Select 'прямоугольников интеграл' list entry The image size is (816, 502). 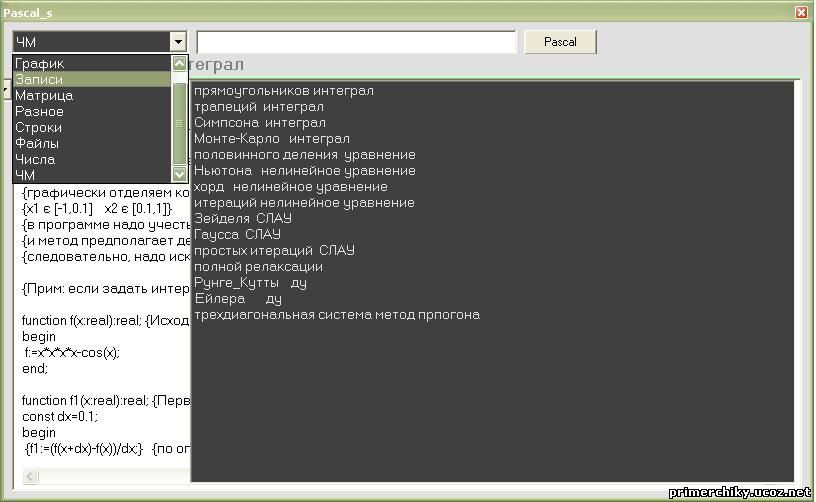pos(284,91)
